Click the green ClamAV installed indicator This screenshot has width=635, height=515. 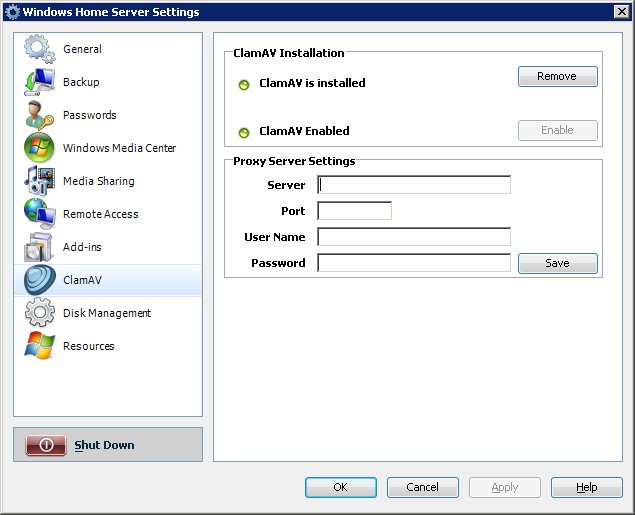pyautogui.click(x=244, y=85)
